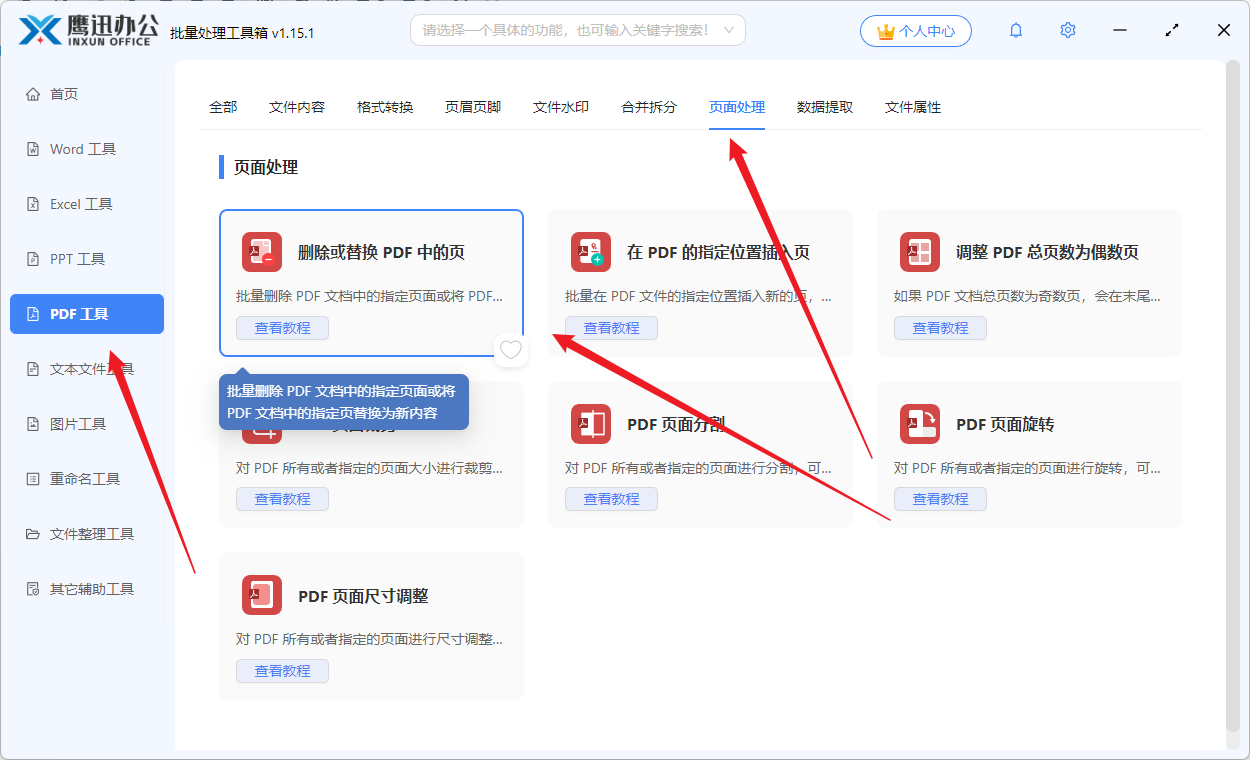Open the PDF 页面旋转 title
The image size is (1250, 760).
coord(1005,424)
